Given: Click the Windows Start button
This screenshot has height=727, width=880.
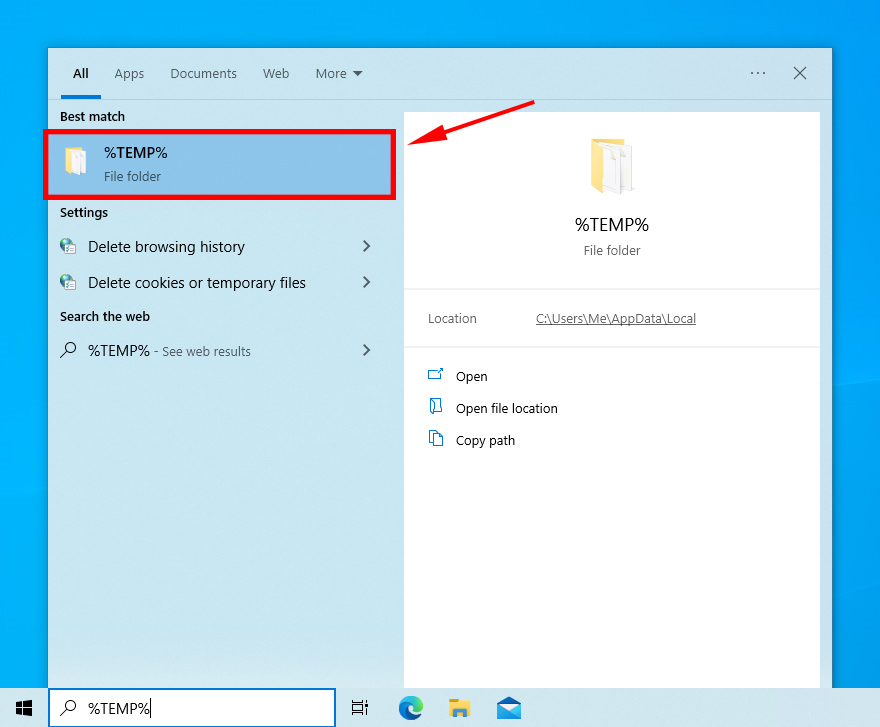Looking at the screenshot, I should pos(23,707).
